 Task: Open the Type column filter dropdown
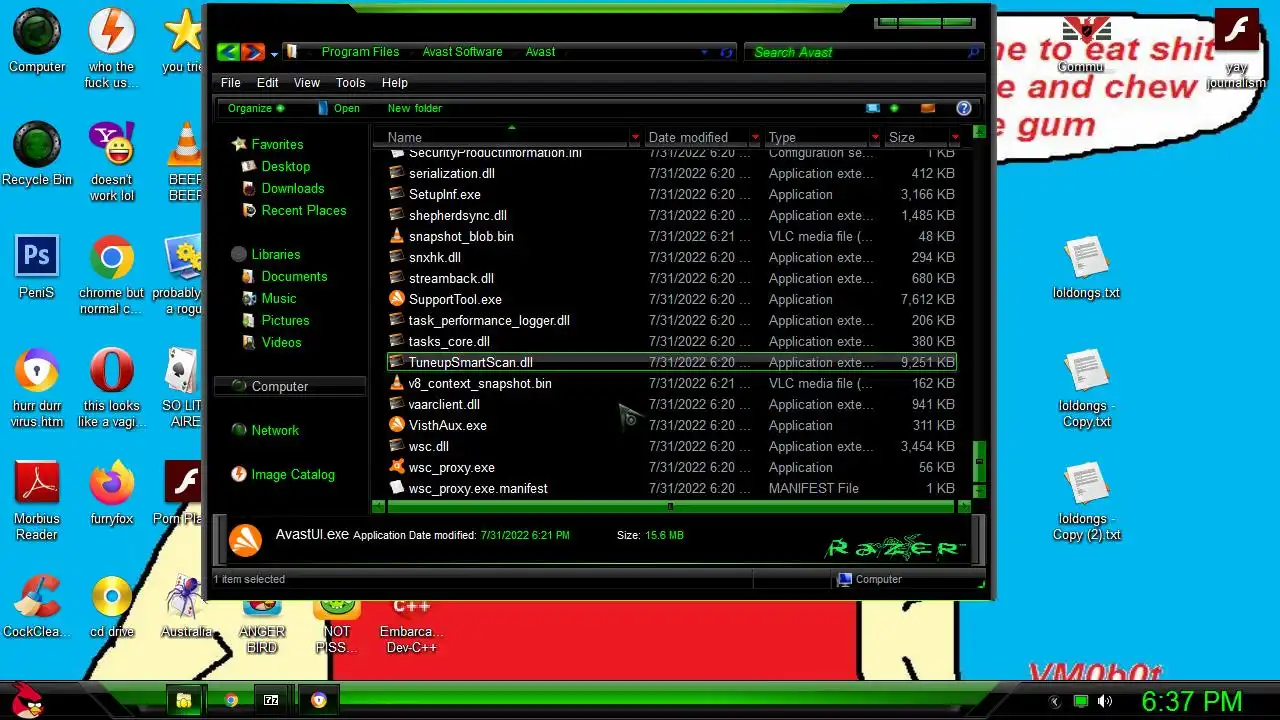[875, 137]
